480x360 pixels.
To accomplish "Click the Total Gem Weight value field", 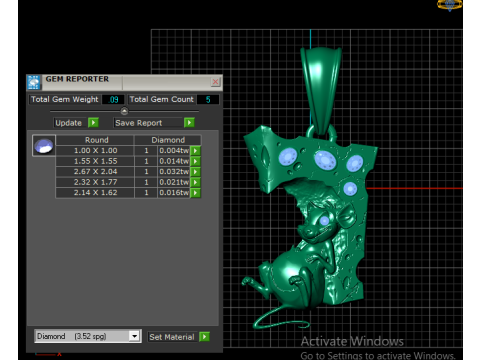I will tap(113, 100).
